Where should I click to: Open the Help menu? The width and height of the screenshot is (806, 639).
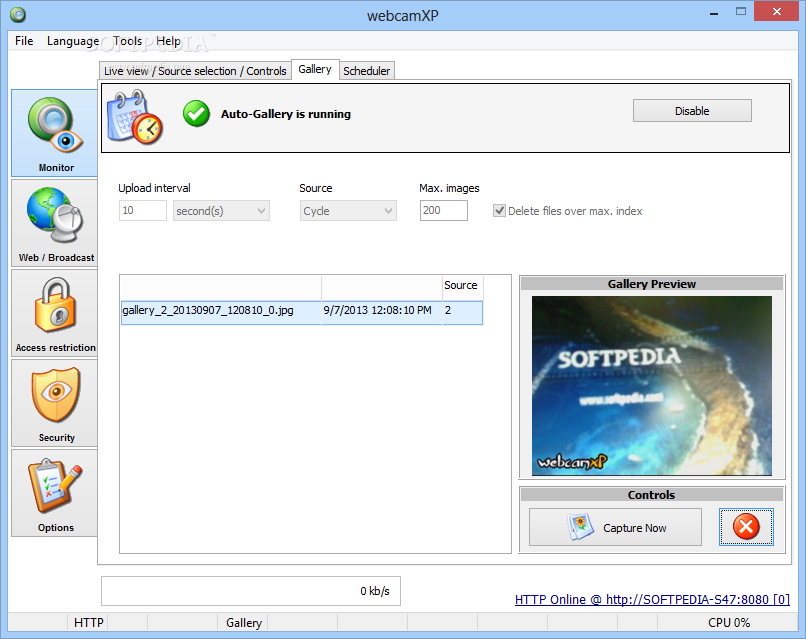(169, 41)
